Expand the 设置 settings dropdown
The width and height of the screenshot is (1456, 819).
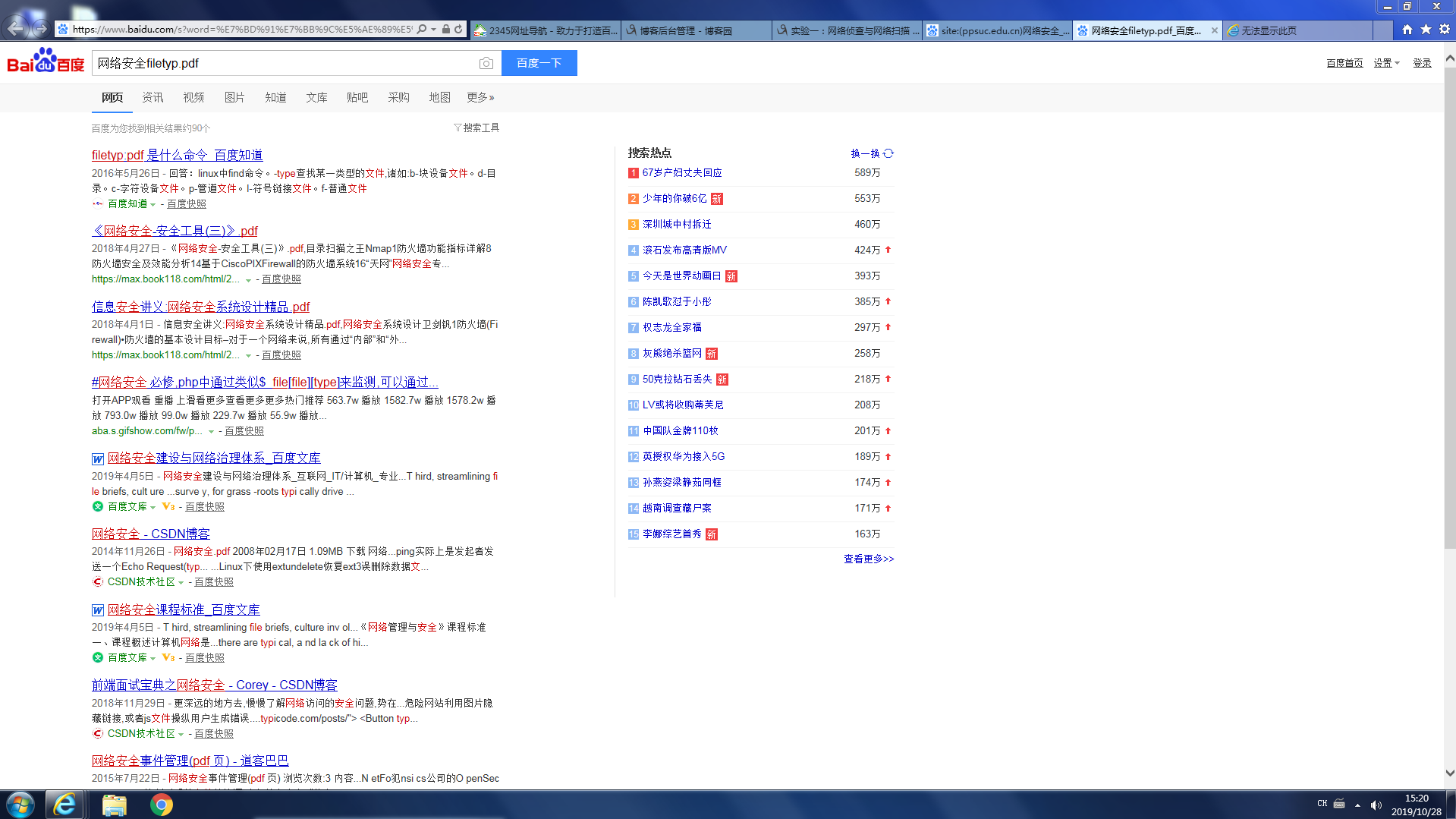(x=1386, y=63)
